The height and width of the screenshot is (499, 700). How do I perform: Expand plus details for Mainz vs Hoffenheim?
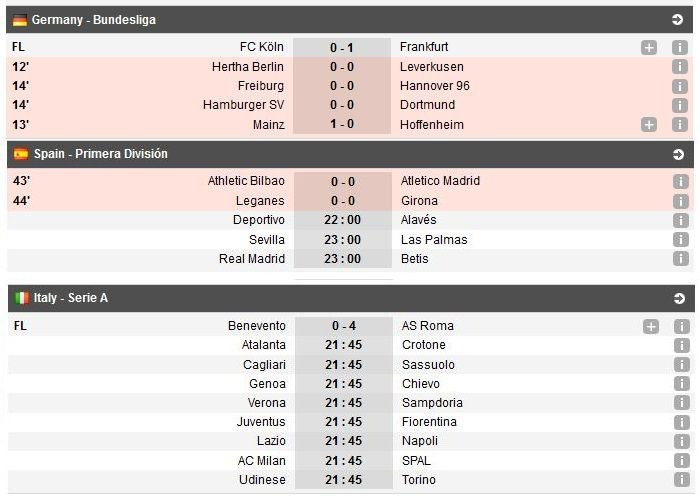click(649, 125)
